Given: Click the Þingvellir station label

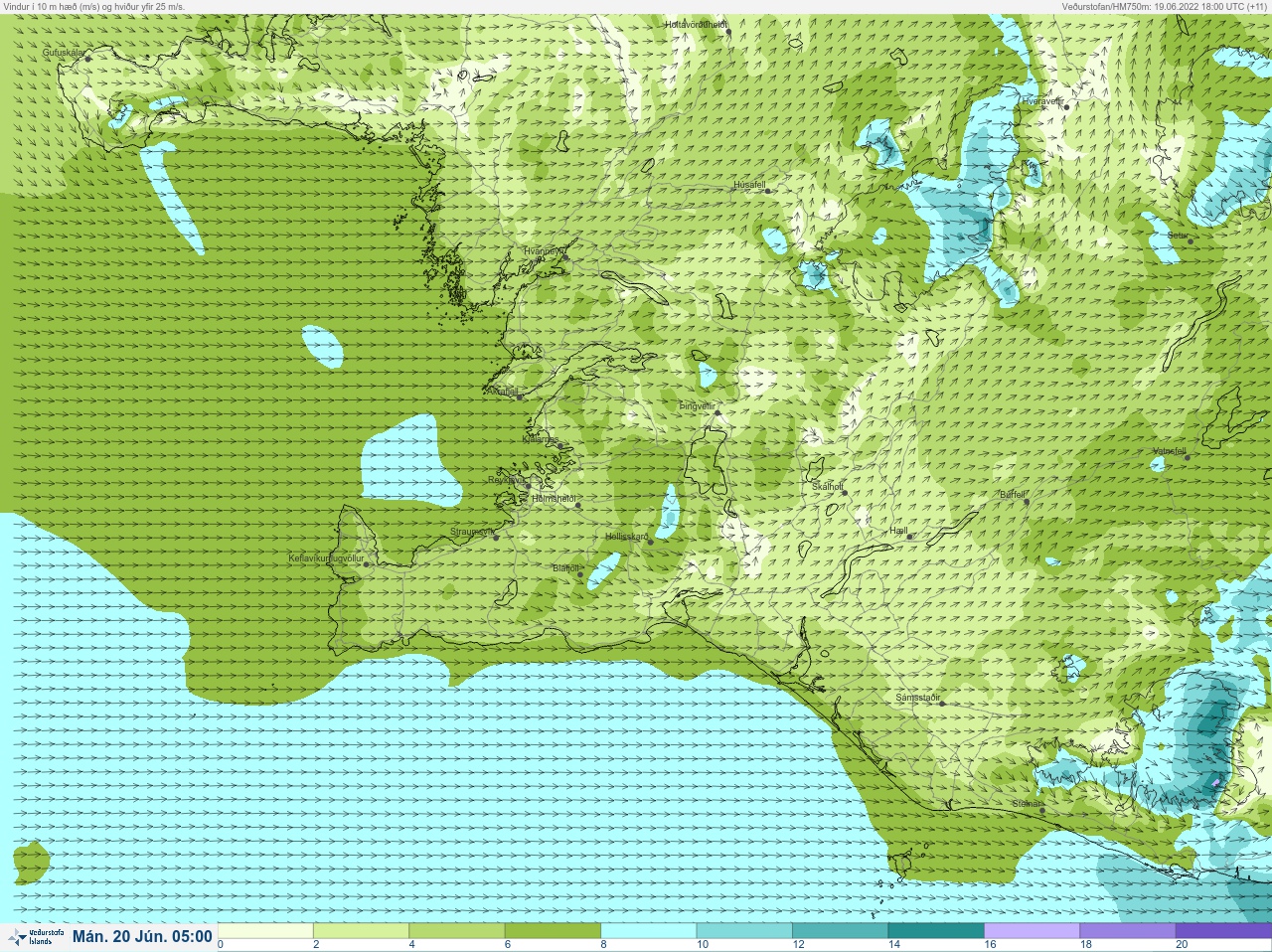Looking at the screenshot, I should (697, 406).
